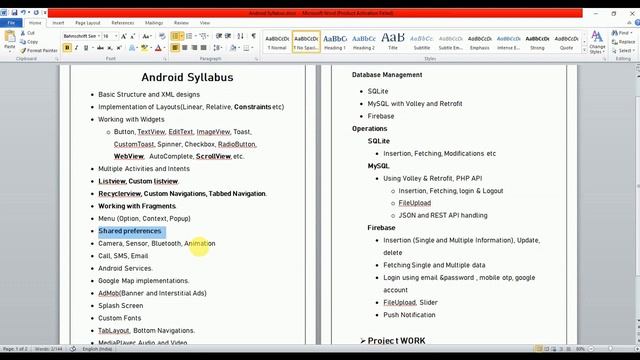The width and height of the screenshot is (640, 360).
Task: Toggle Align Text Right
Action: coord(194,48)
